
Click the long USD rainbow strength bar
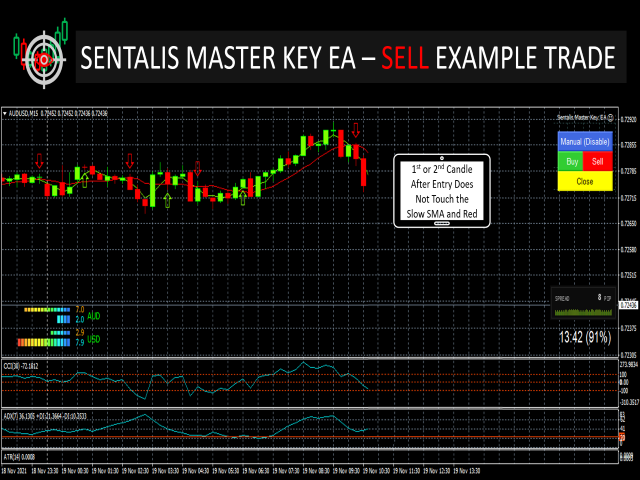(44, 342)
